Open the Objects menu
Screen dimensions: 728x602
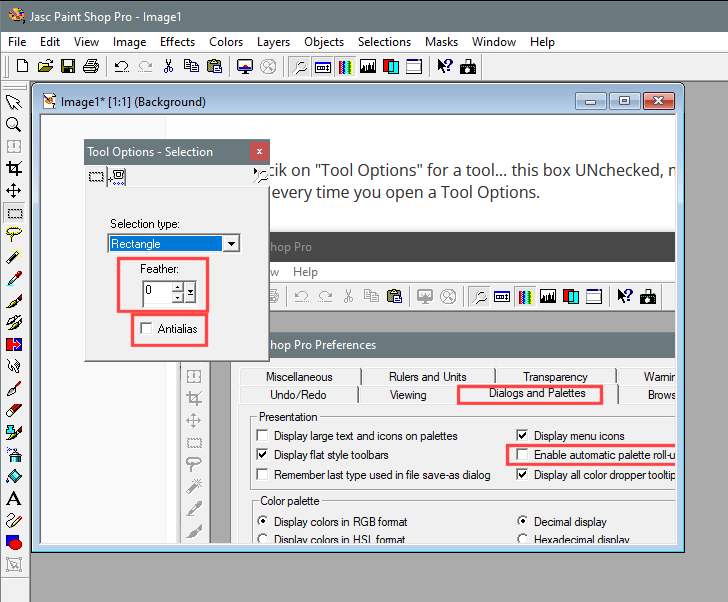point(324,42)
